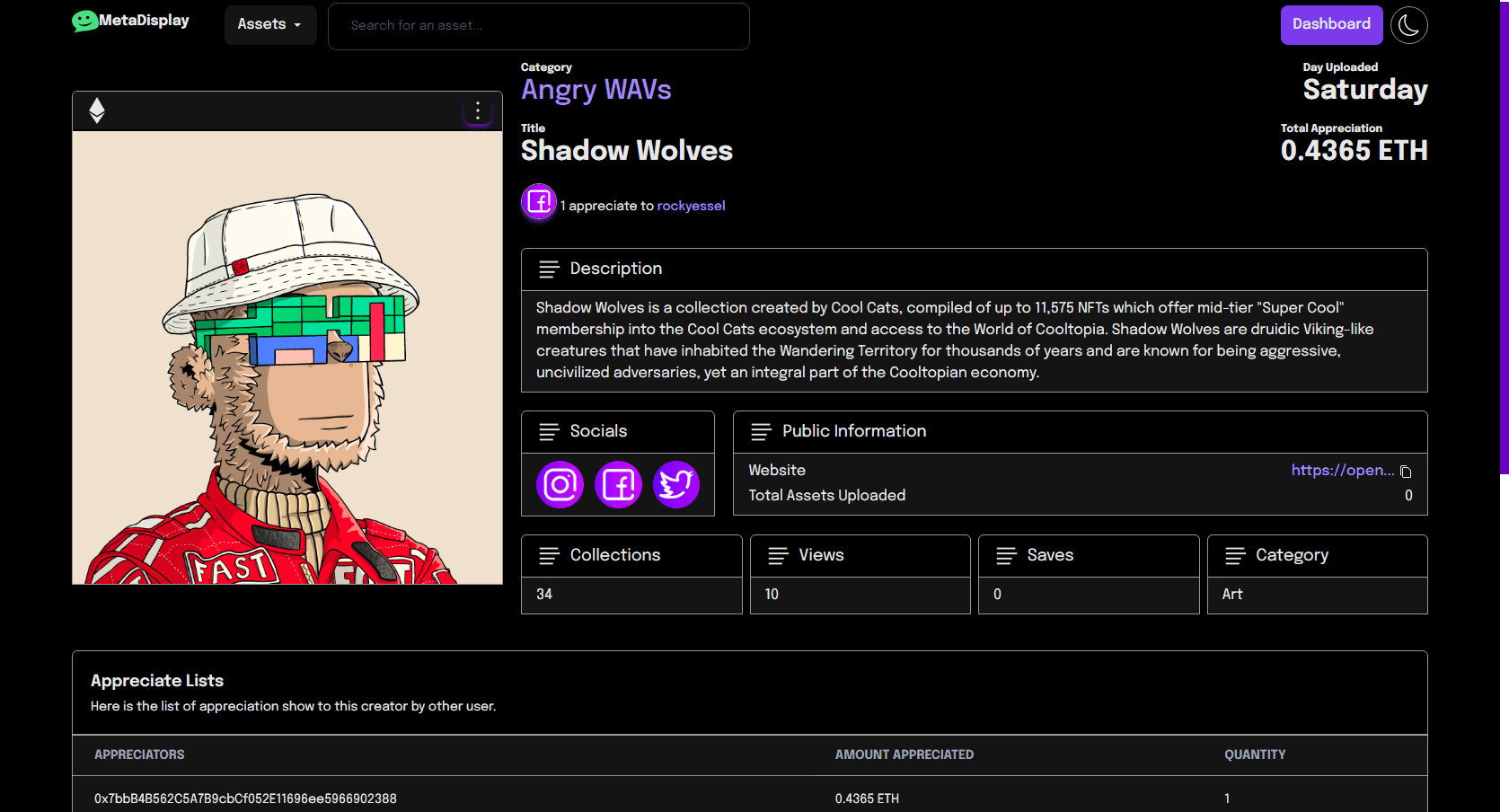Open Facebook from the Socials panel
The width and height of the screenshot is (1509, 812).
[x=618, y=485]
